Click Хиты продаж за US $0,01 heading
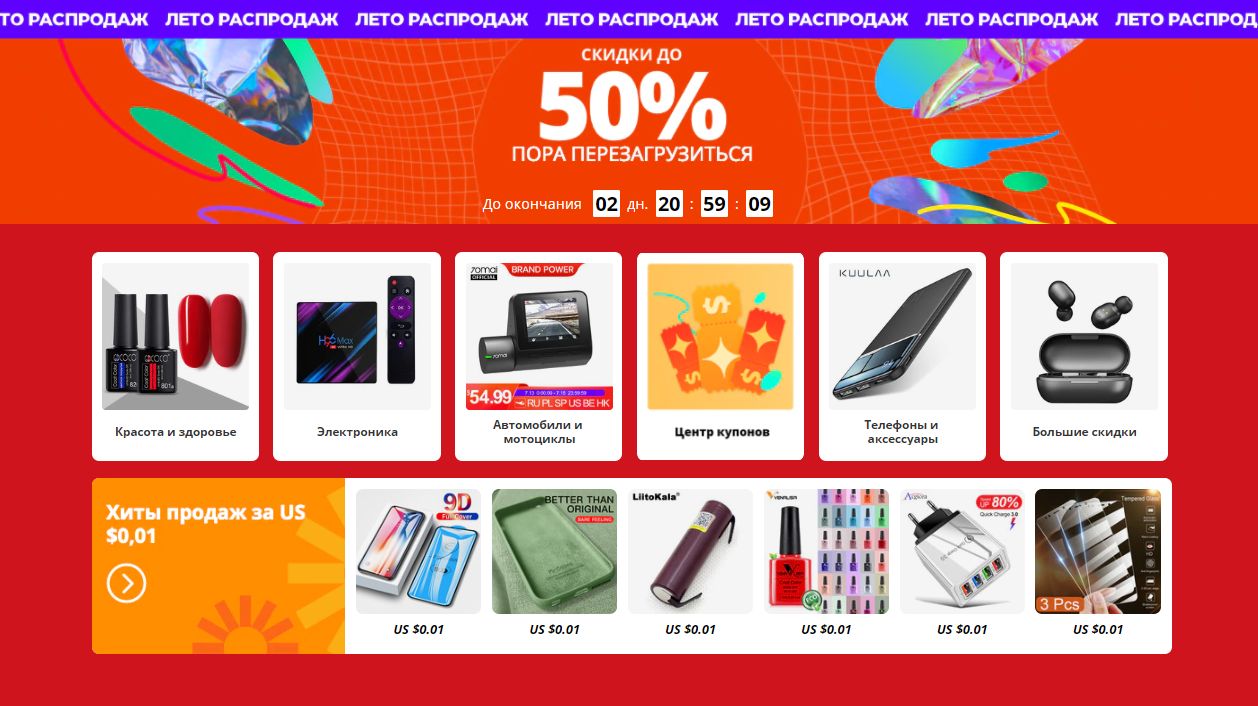 click(206, 524)
